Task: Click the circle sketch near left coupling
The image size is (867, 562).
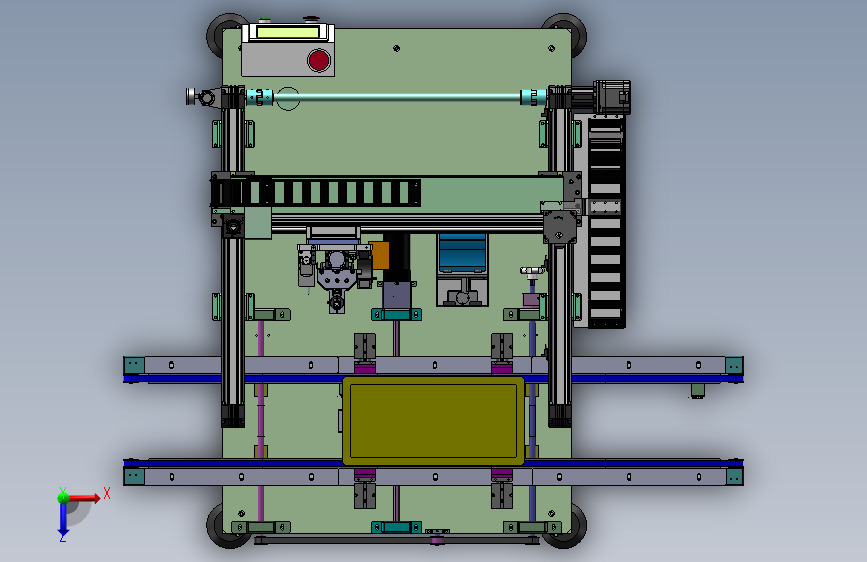Action: click(x=288, y=98)
